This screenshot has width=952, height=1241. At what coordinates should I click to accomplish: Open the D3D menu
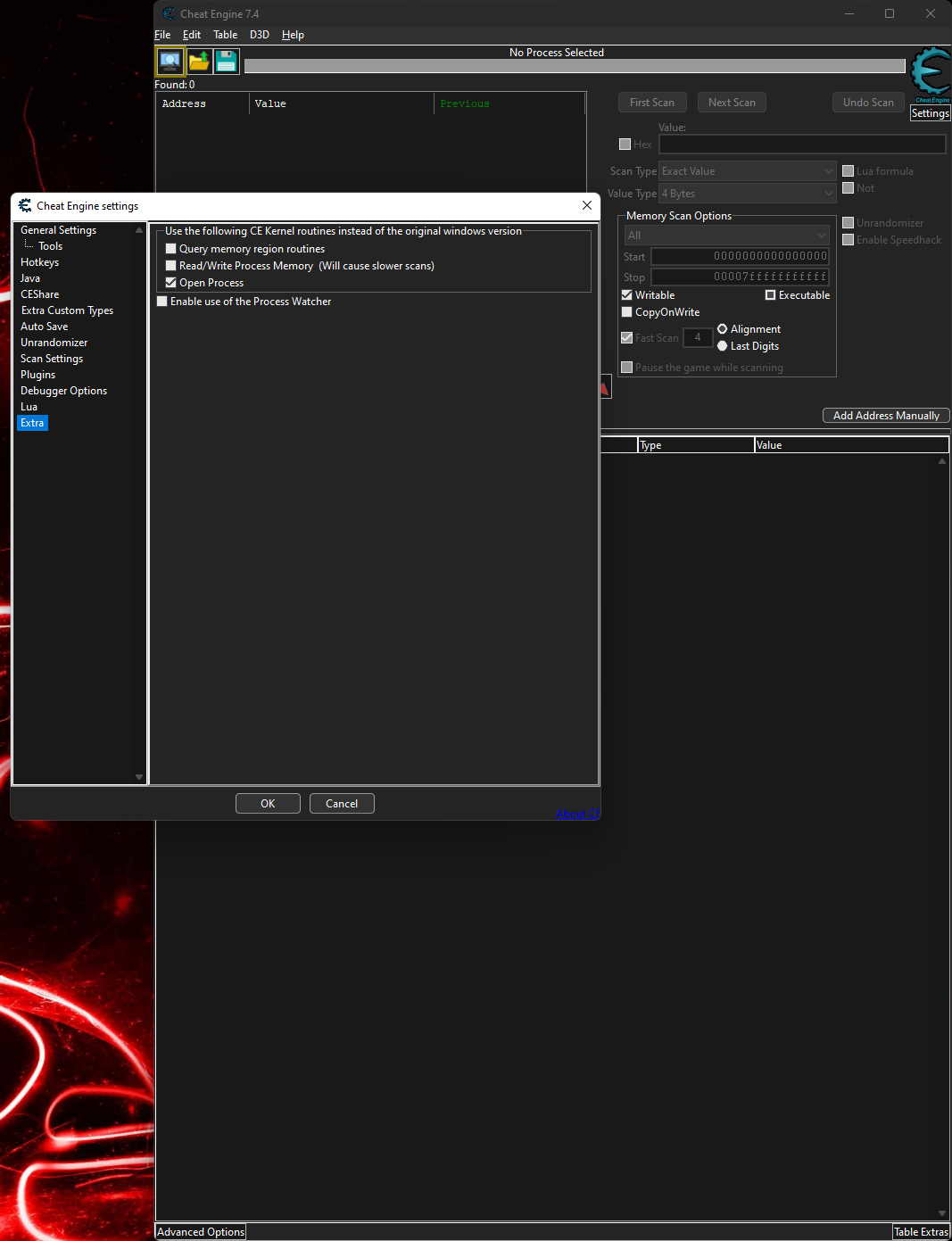pyautogui.click(x=260, y=35)
